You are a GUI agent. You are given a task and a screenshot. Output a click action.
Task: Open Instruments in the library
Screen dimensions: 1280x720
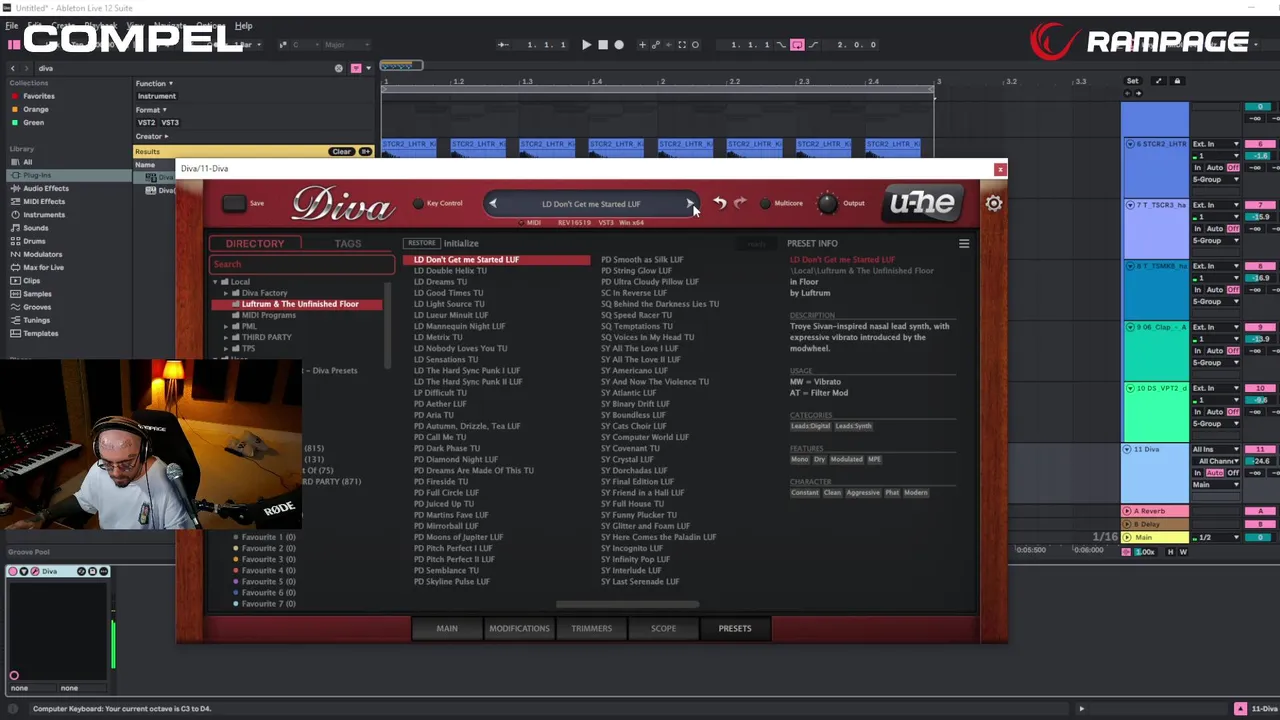[x=44, y=214]
